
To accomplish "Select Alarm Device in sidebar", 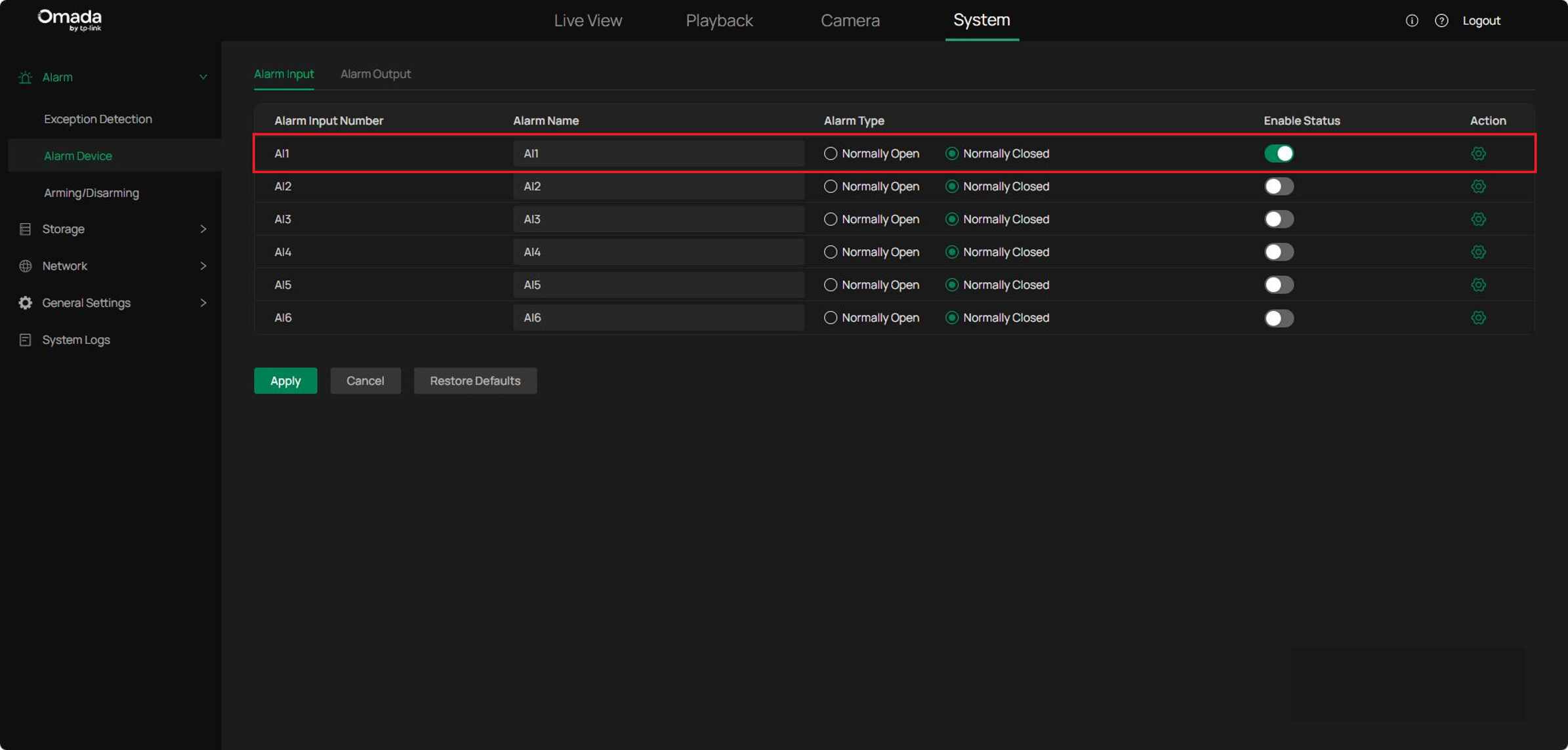I will tap(78, 156).
